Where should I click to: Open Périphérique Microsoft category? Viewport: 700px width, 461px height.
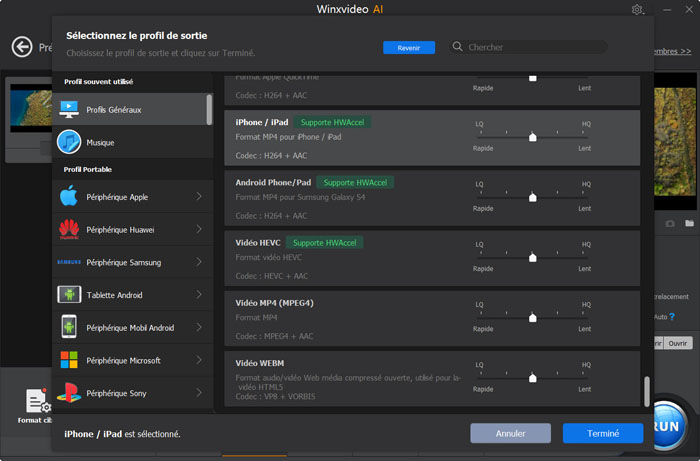[x=132, y=360]
